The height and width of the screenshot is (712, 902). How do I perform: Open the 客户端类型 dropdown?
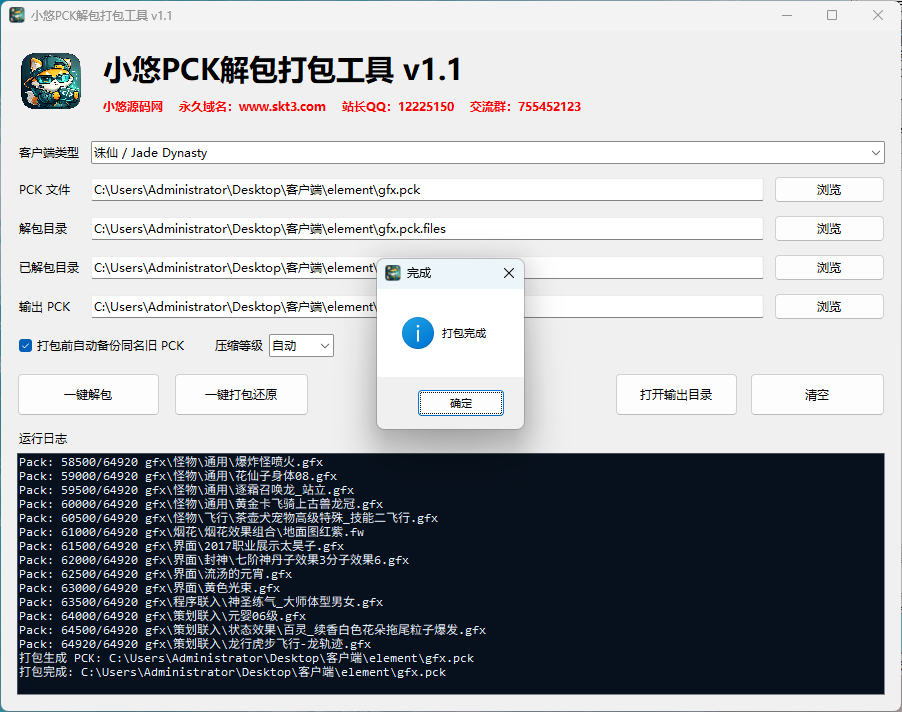pyautogui.click(x=487, y=152)
